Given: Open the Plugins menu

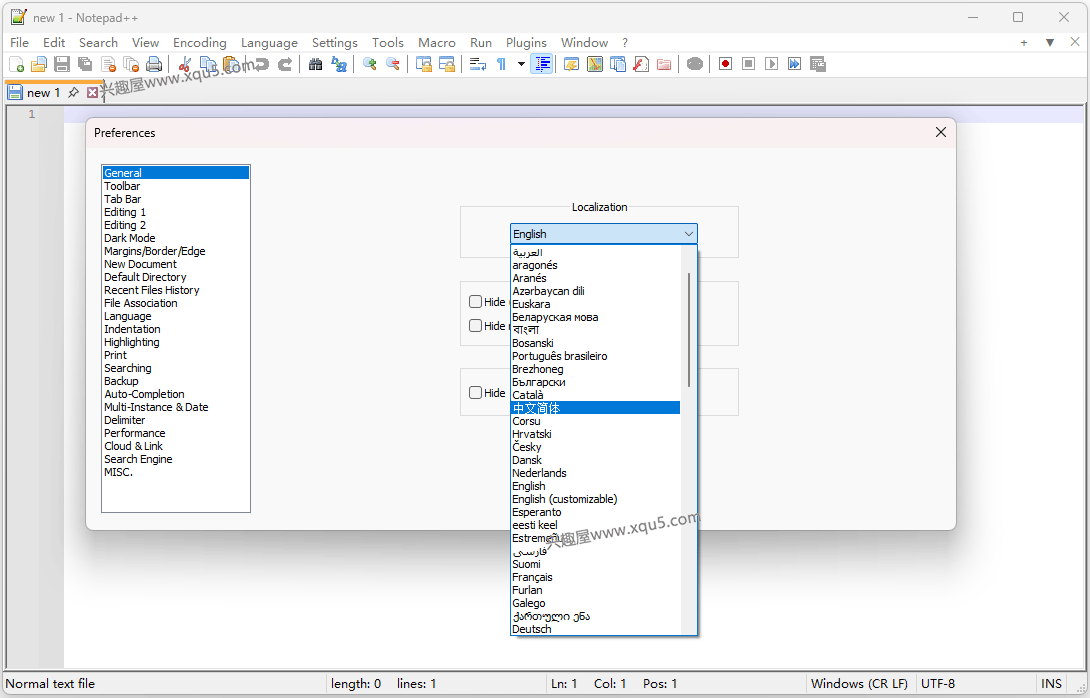Looking at the screenshot, I should [526, 43].
